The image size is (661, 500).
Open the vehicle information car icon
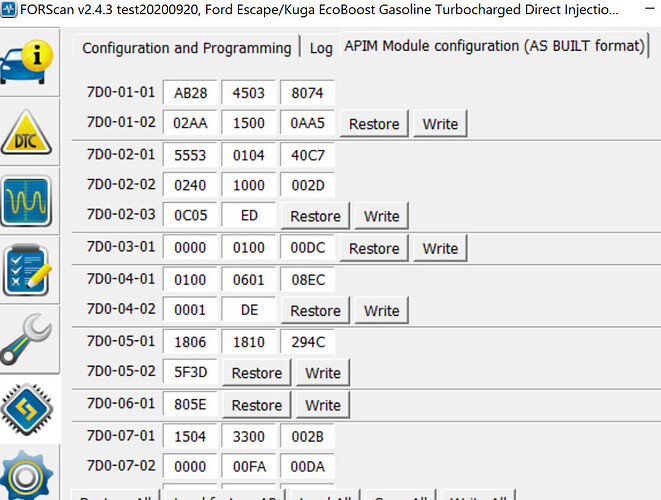[x=27, y=62]
